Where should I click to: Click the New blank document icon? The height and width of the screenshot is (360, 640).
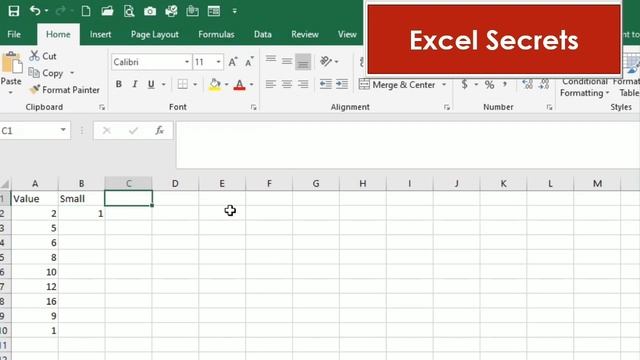click(86, 11)
